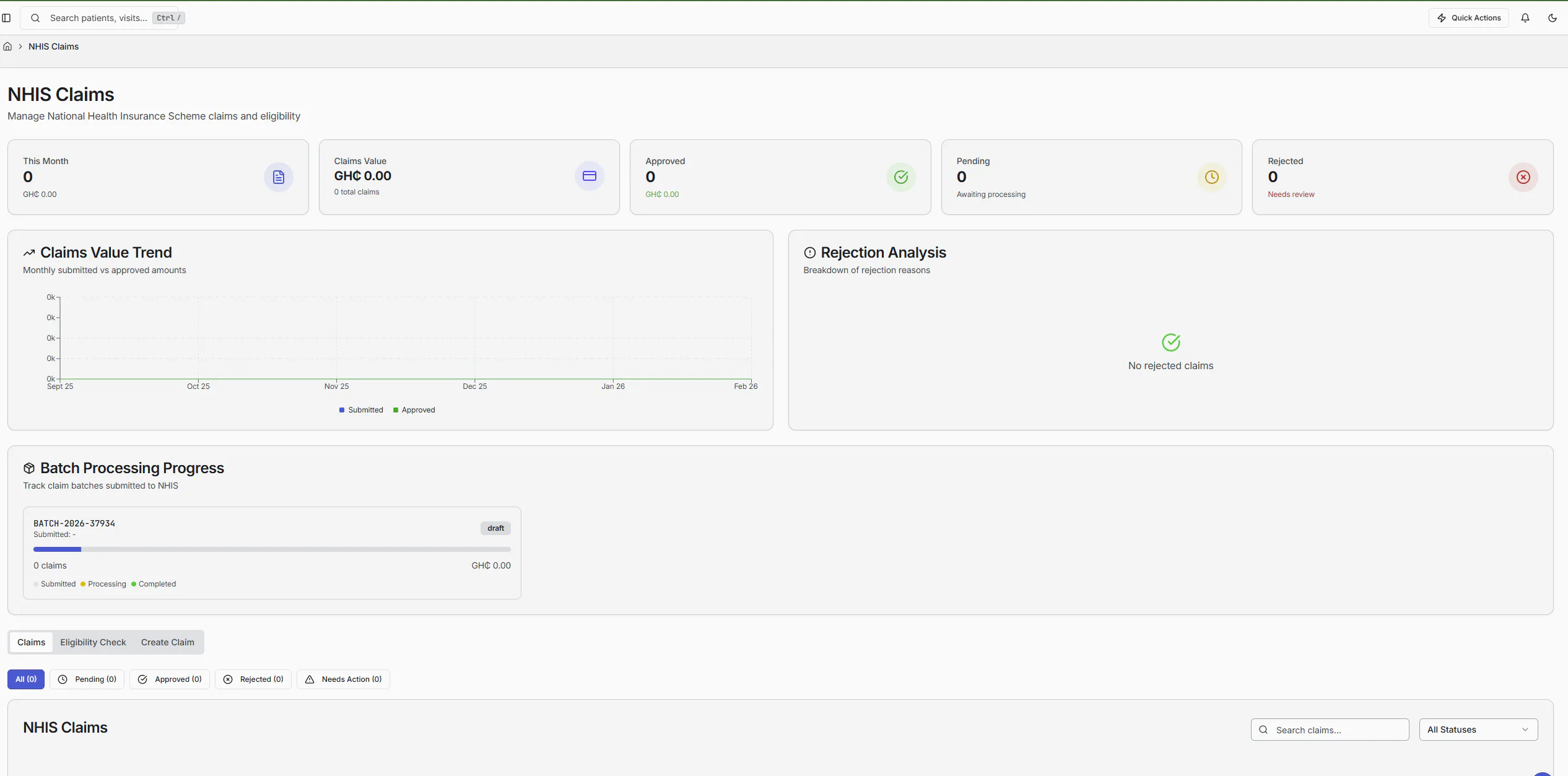The height and width of the screenshot is (776, 1568).
Task: Filter by Needs Action (0)
Action: point(343,679)
